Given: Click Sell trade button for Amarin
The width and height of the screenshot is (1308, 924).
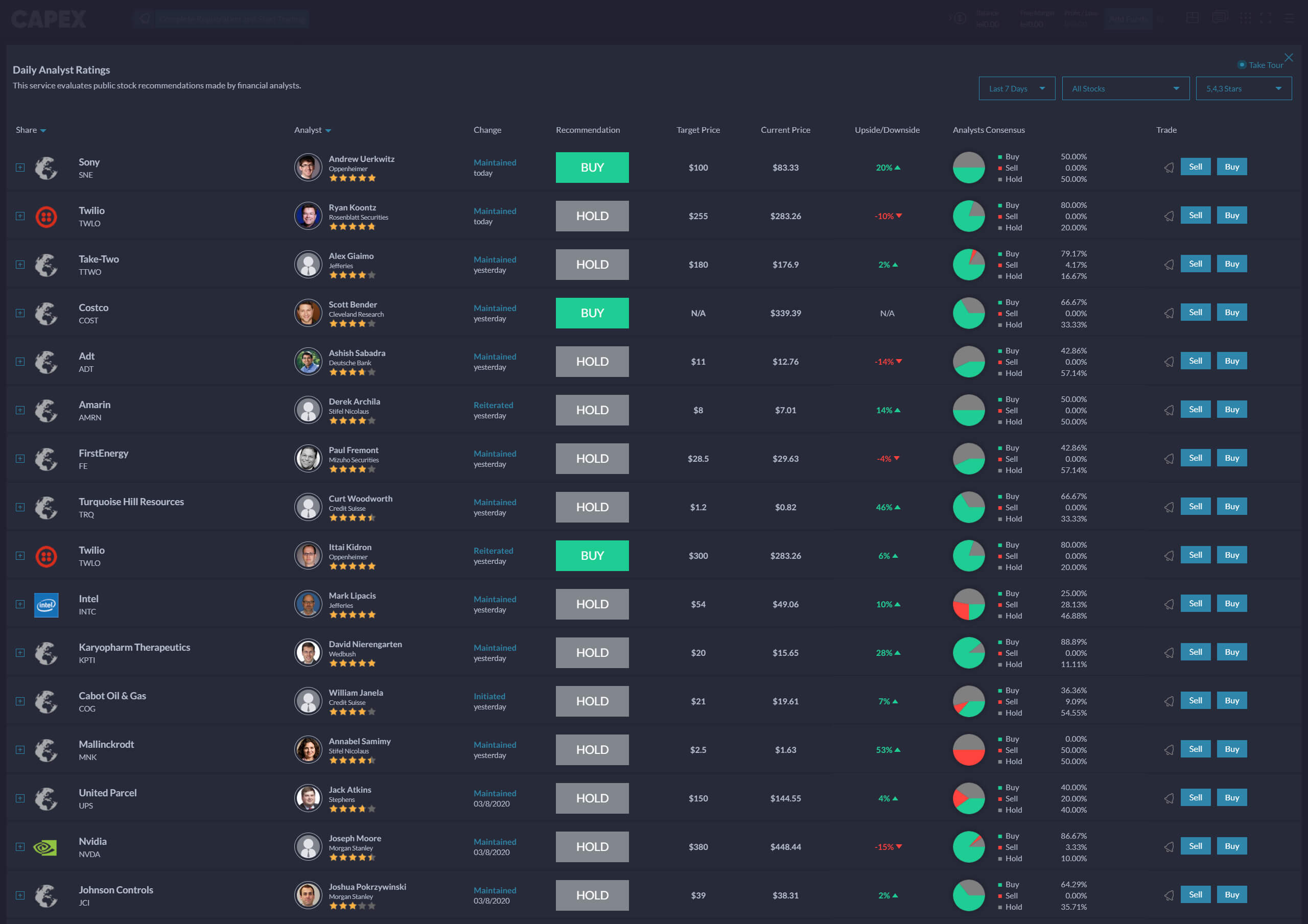Looking at the screenshot, I should pyautogui.click(x=1195, y=410).
